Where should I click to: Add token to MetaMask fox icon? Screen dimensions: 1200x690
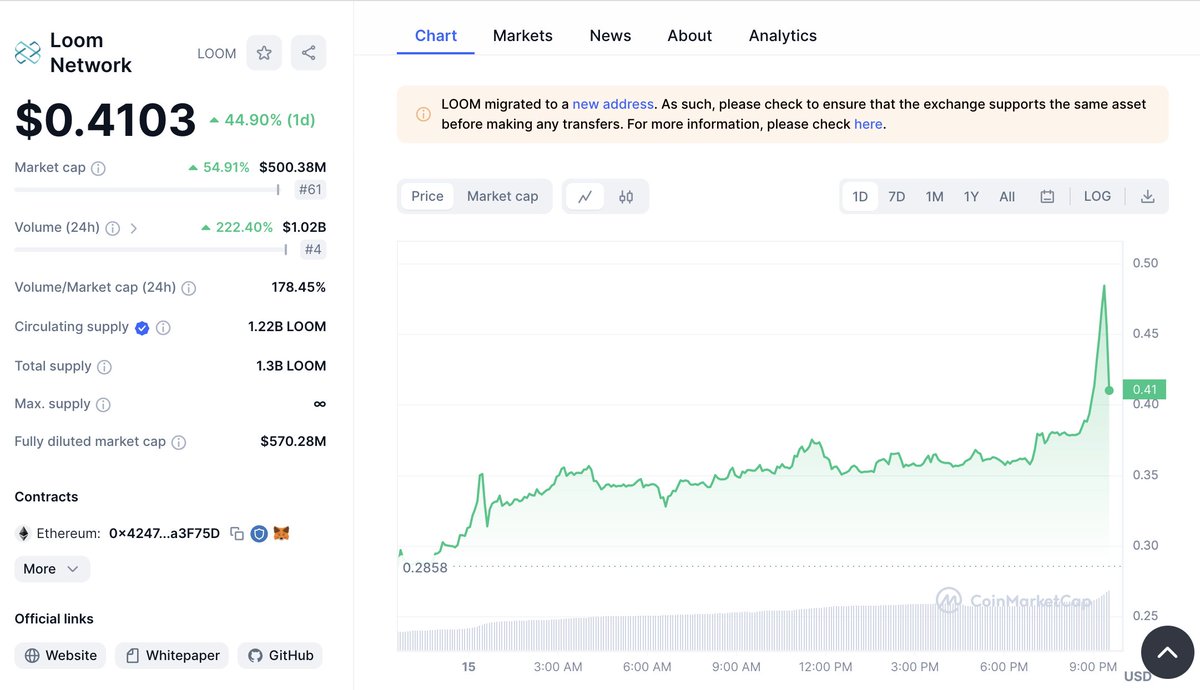click(x=281, y=534)
